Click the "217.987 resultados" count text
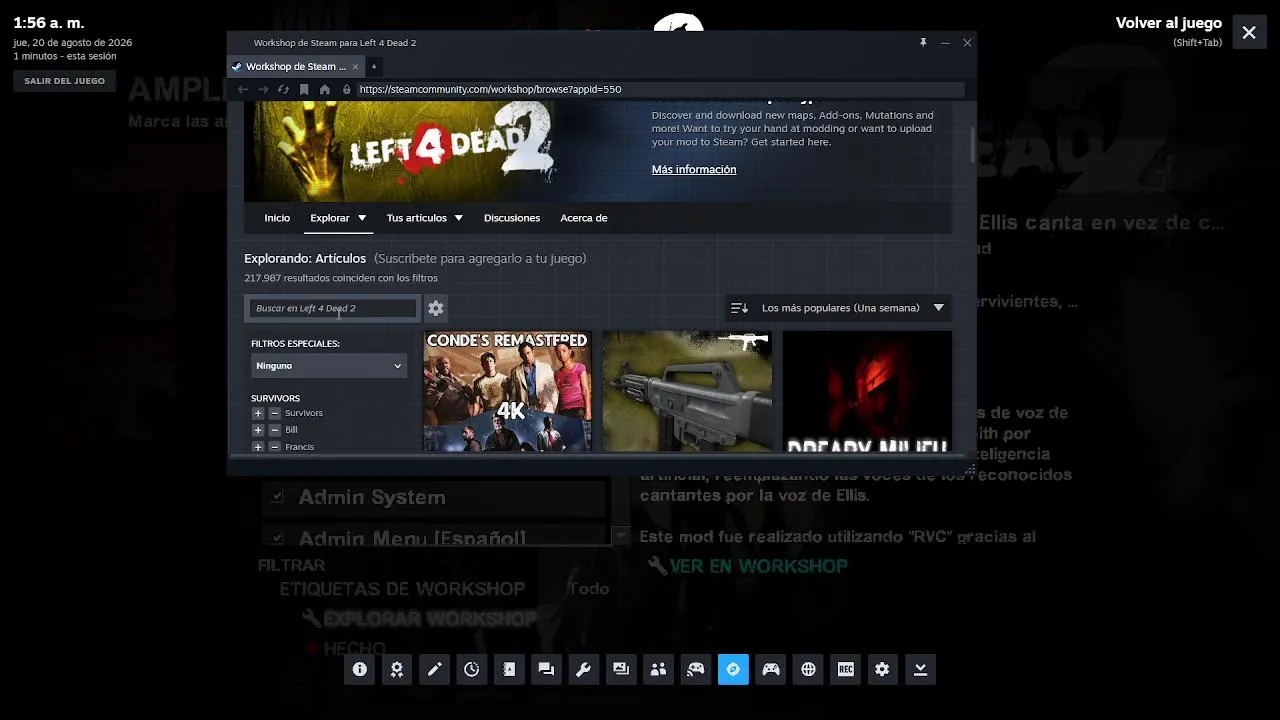Image resolution: width=1280 pixels, height=720 pixels. (x=341, y=278)
